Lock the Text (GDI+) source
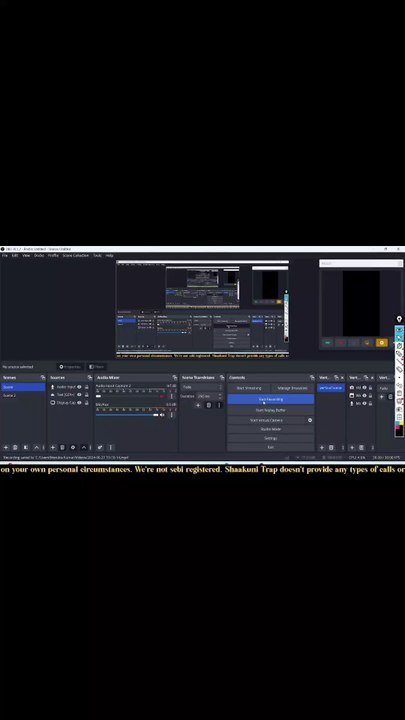 click(x=86, y=395)
